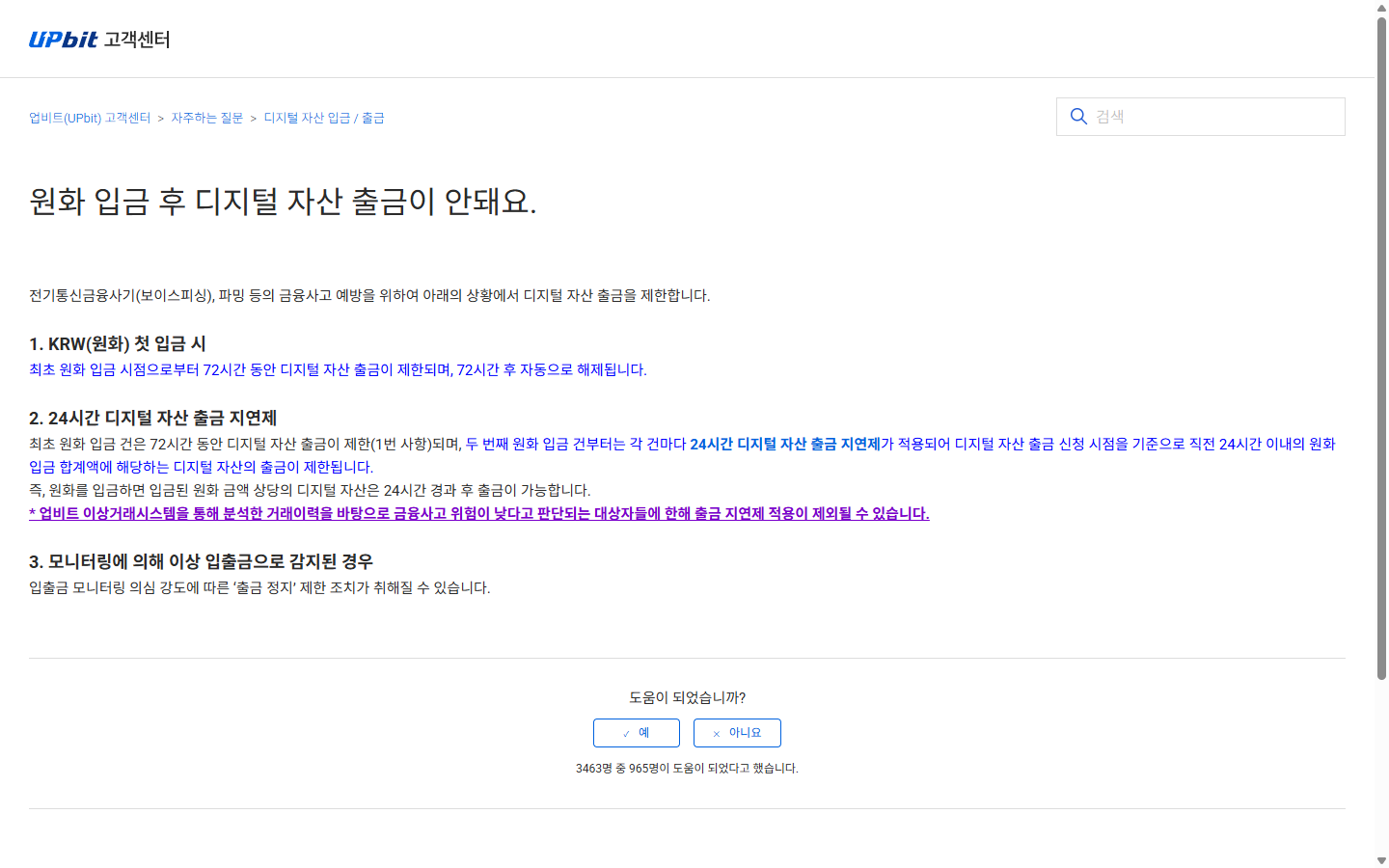Click heading 3. 모니터링에 의해 이상 입출금으로 감지된 경우
This screenshot has height=868, width=1389.
(x=201, y=561)
